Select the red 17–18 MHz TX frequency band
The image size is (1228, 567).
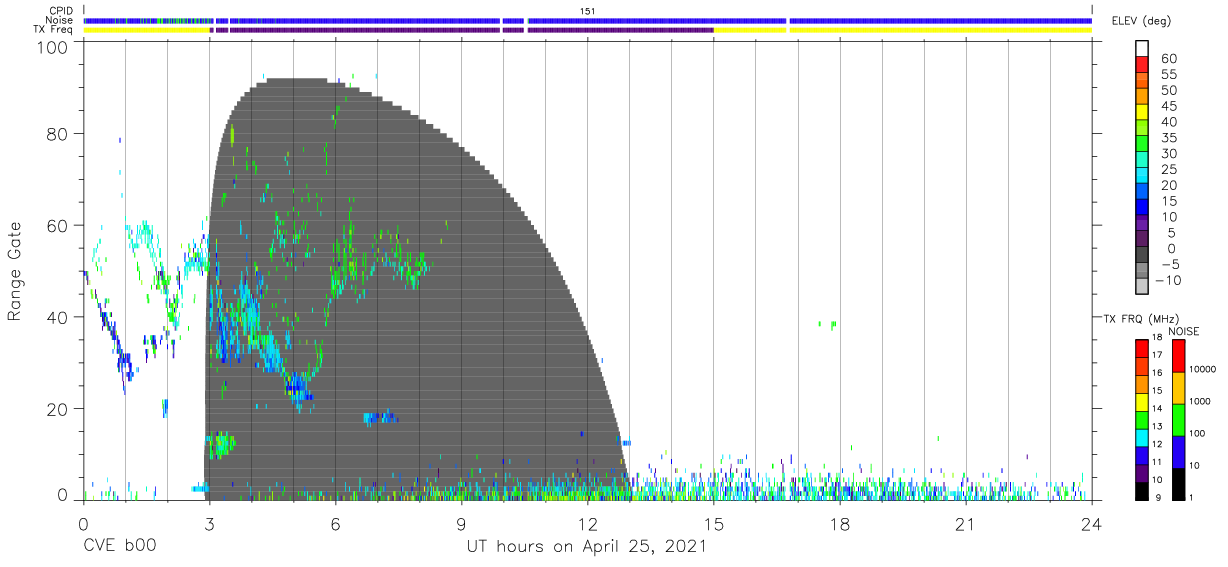pyautogui.click(x=1141, y=349)
